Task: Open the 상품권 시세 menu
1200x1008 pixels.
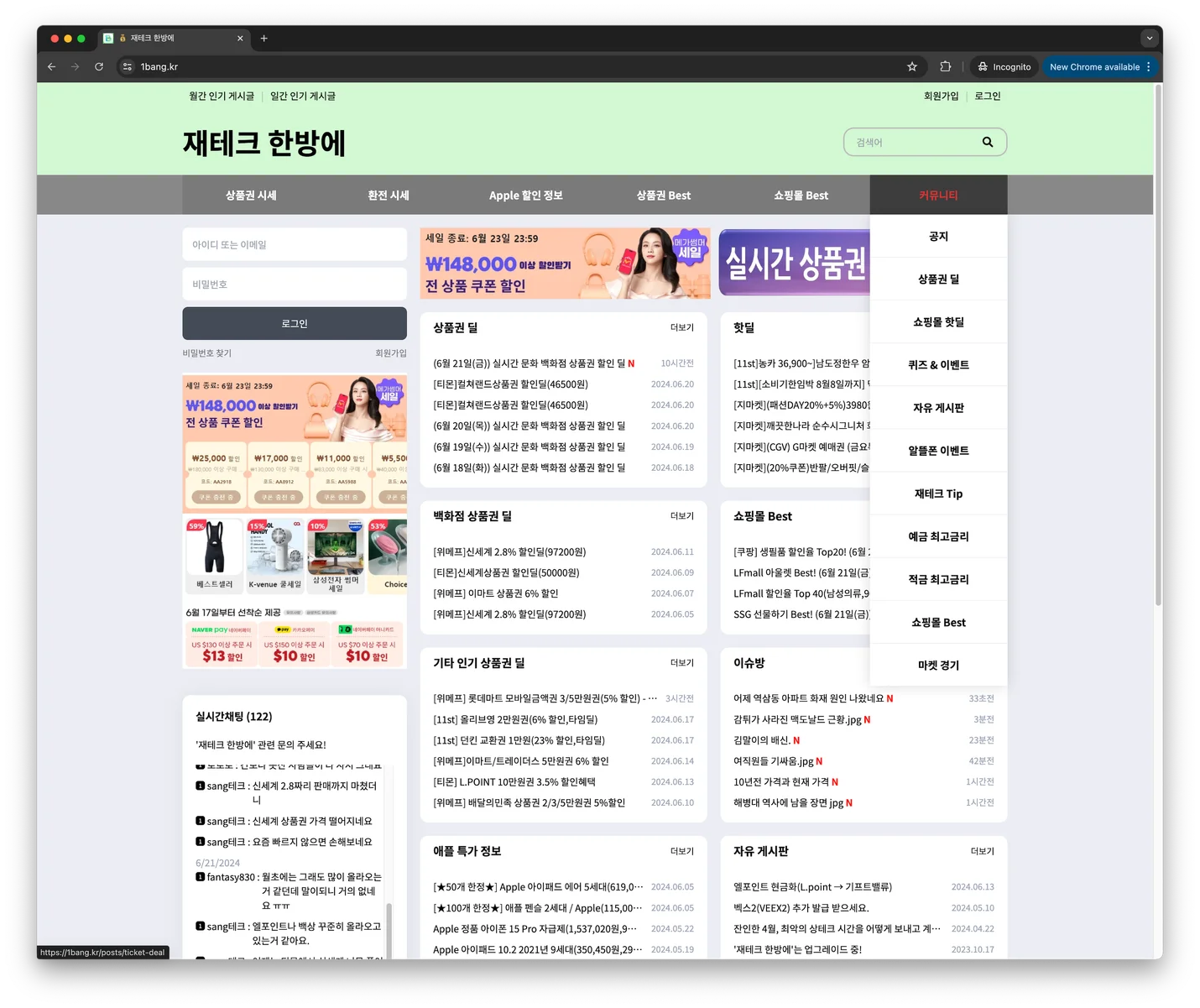Action: pos(251,195)
